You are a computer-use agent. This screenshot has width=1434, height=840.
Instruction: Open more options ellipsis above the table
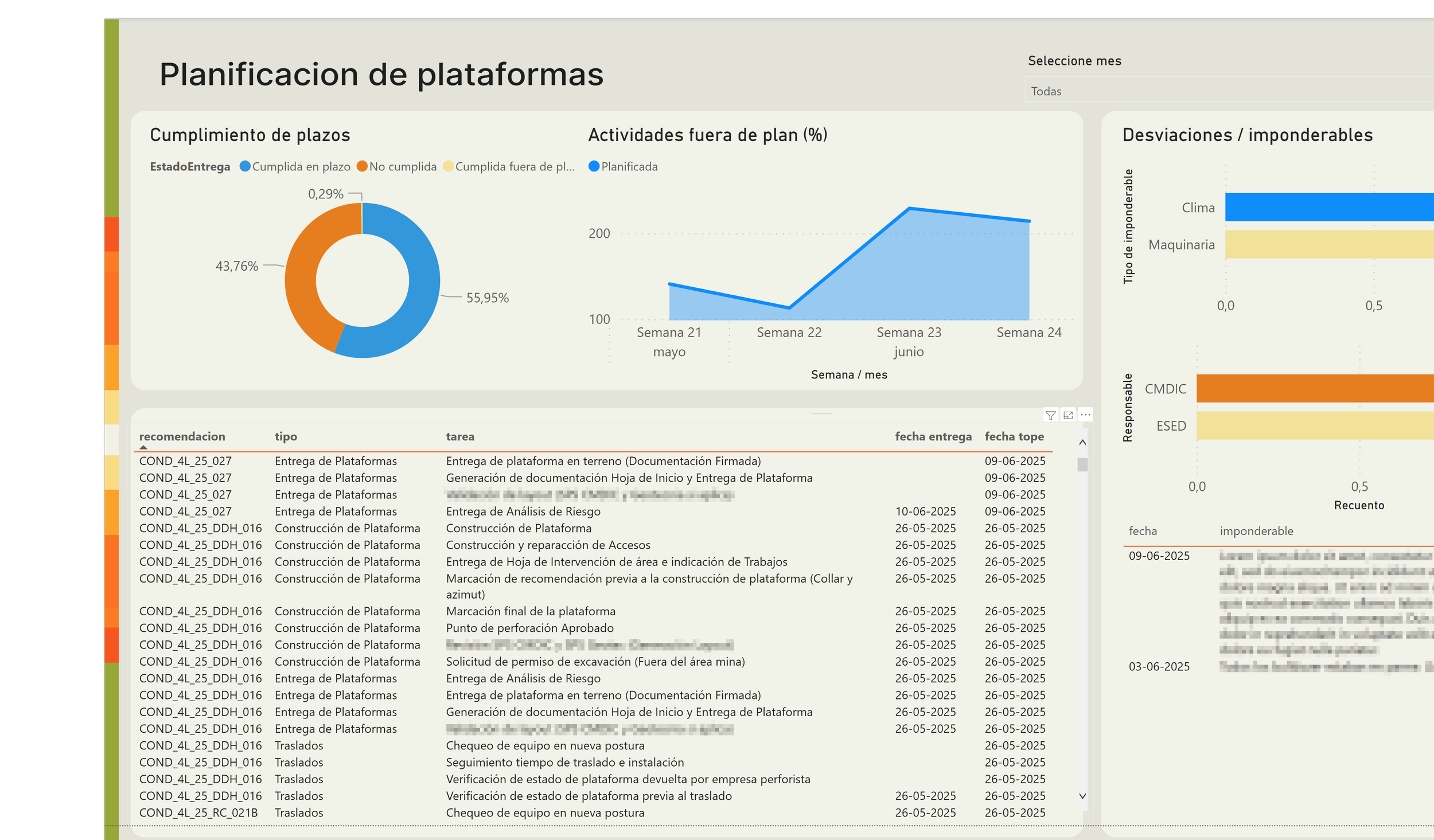(x=1085, y=415)
